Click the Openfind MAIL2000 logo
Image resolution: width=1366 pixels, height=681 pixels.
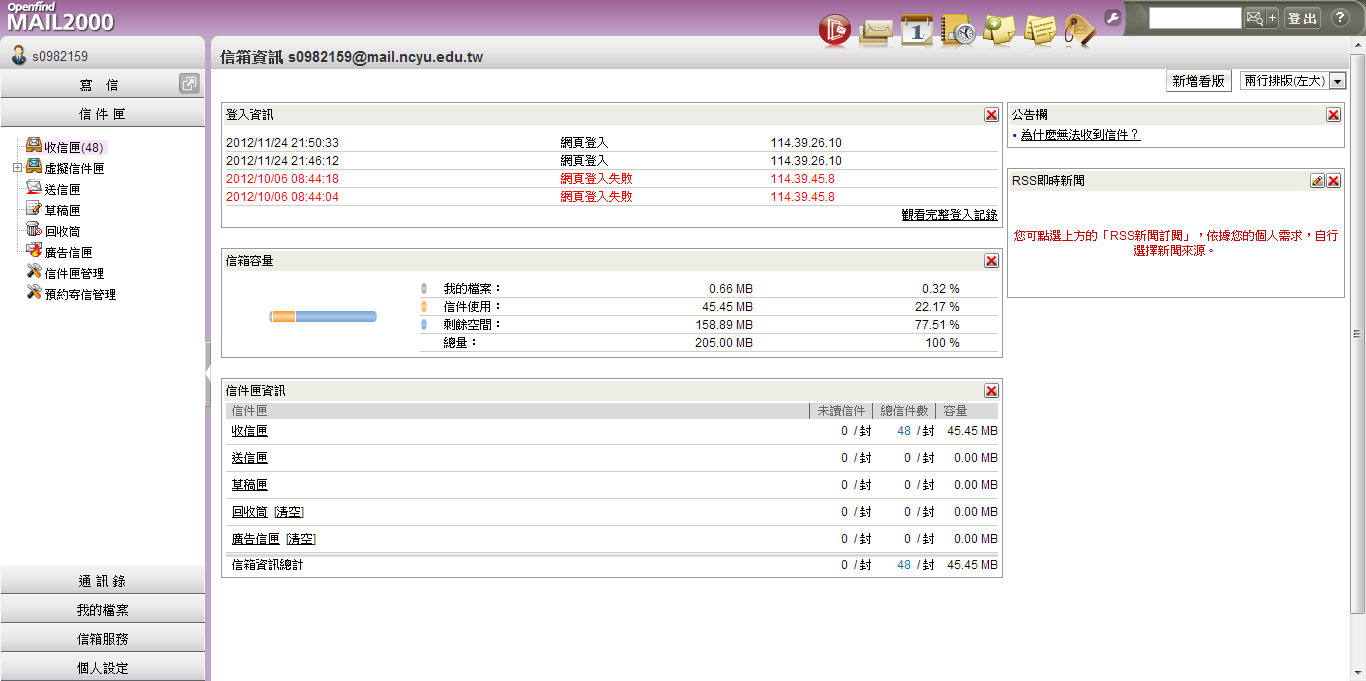pyautogui.click(x=60, y=17)
